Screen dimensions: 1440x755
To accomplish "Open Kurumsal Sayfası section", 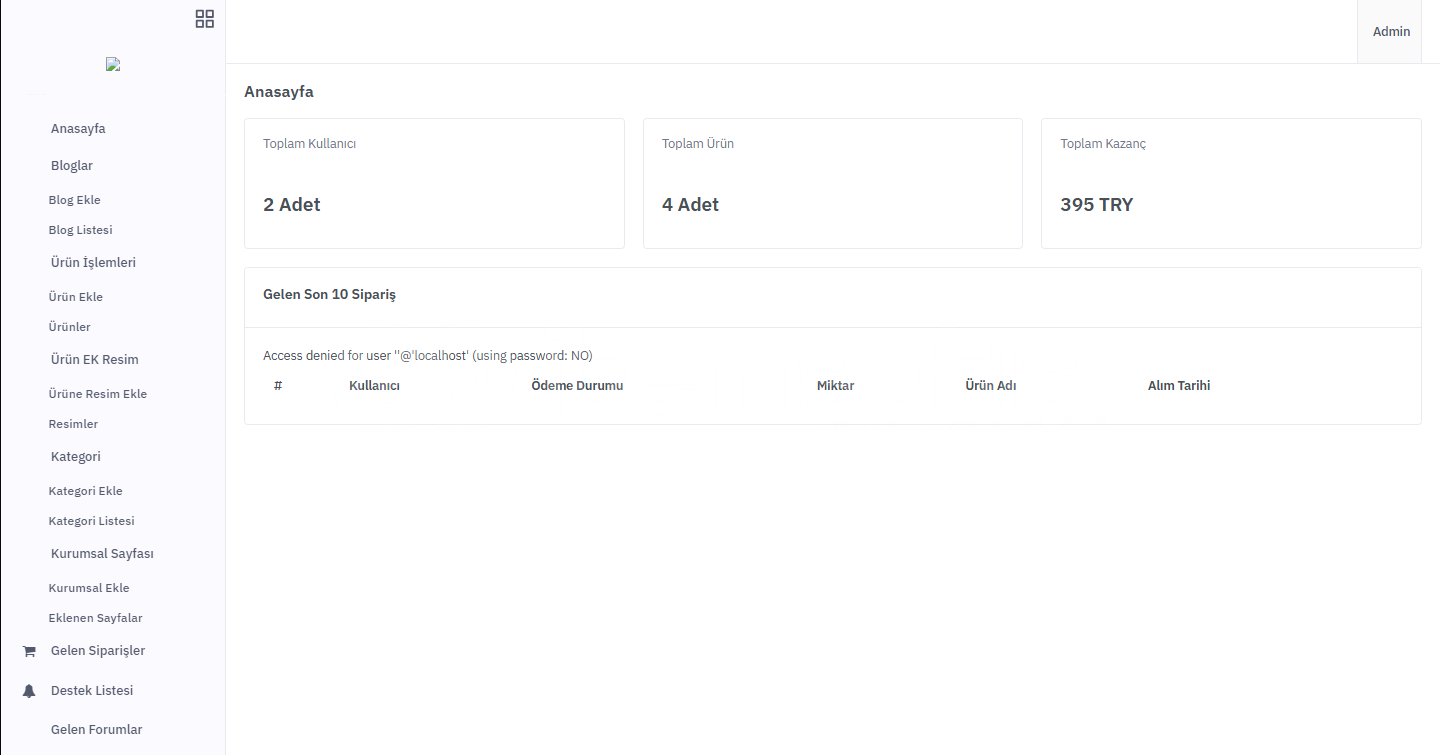I will pyautogui.click(x=102, y=554).
